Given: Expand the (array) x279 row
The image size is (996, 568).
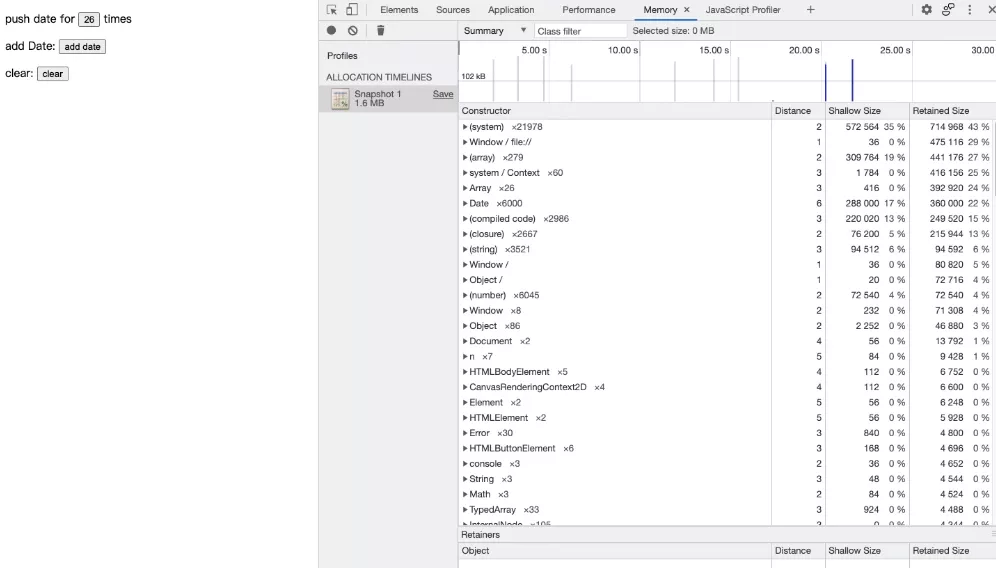Looking at the screenshot, I should coord(465,158).
